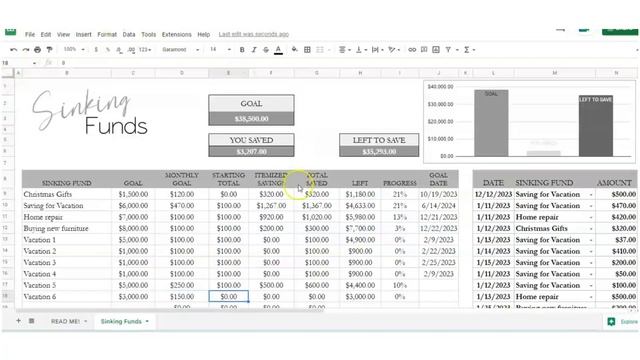This screenshot has width=640, height=360.
Task: Select the 6/14/2024 goal date cell
Action: click(438, 206)
